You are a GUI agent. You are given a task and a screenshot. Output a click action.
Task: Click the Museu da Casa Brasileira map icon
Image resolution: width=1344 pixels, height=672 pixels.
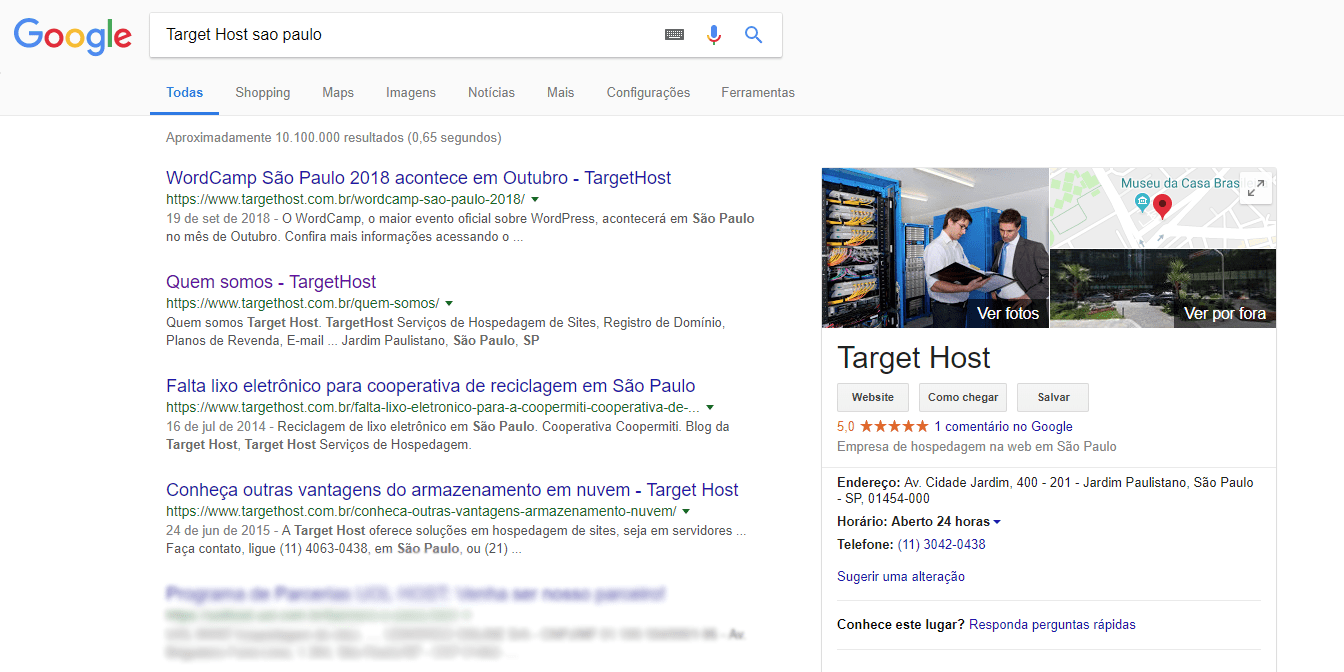point(1142,203)
